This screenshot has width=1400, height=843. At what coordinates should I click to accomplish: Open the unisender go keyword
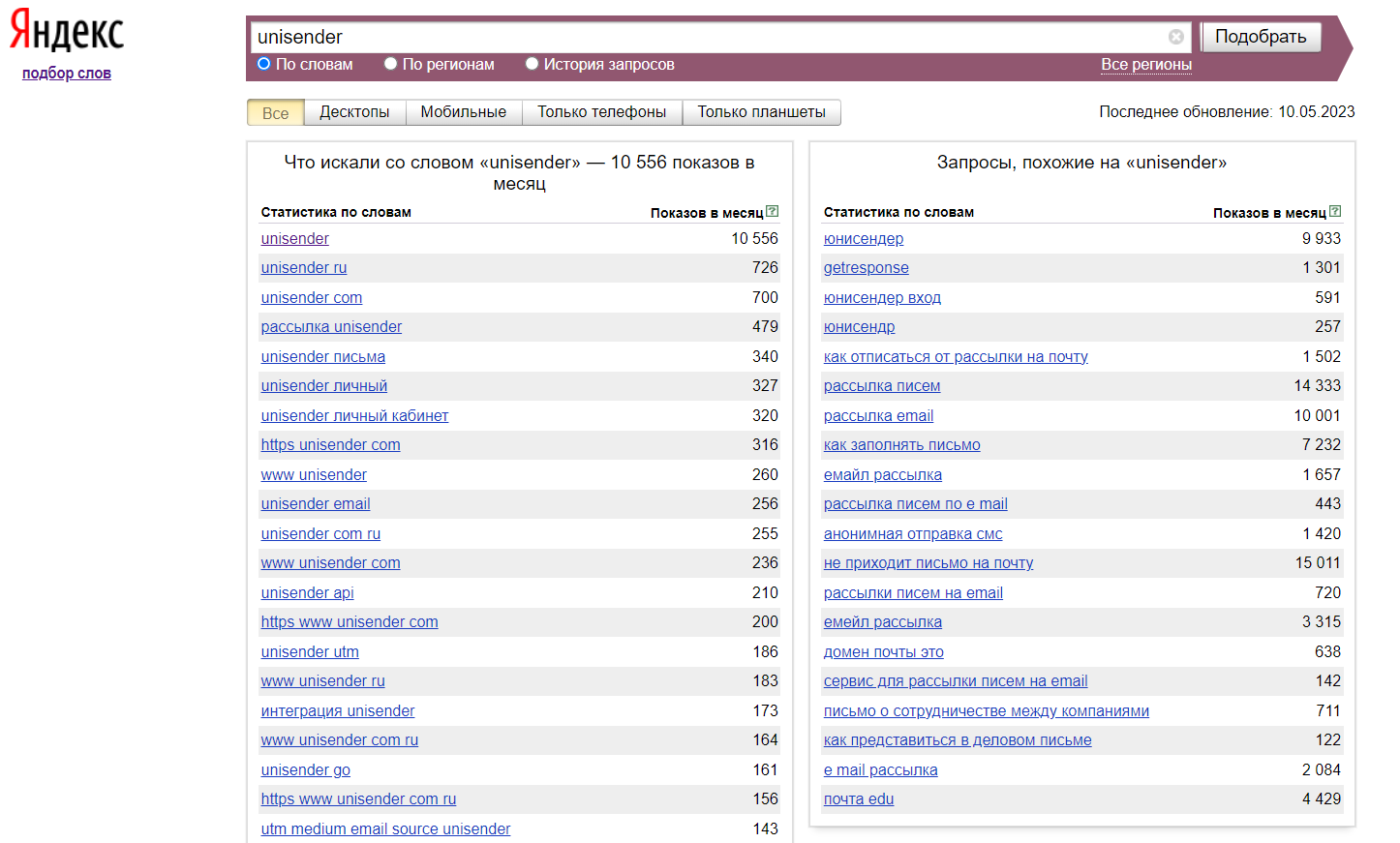point(306,770)
